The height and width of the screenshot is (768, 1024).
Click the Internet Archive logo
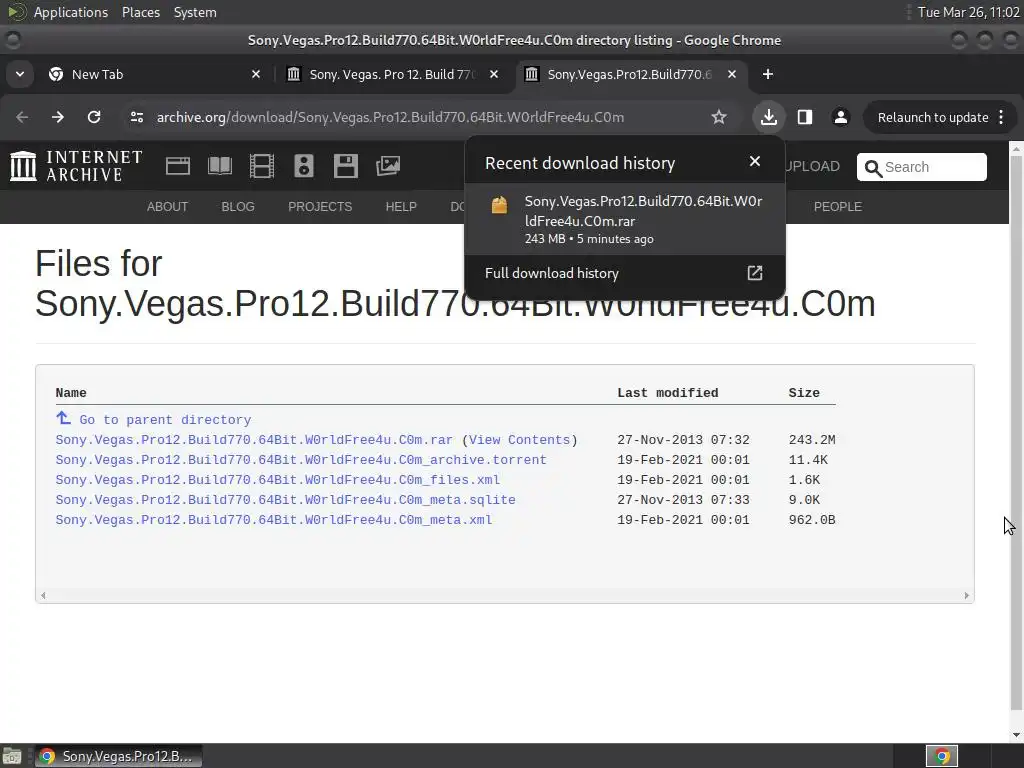pyautogui.click(x=76, y=166)
